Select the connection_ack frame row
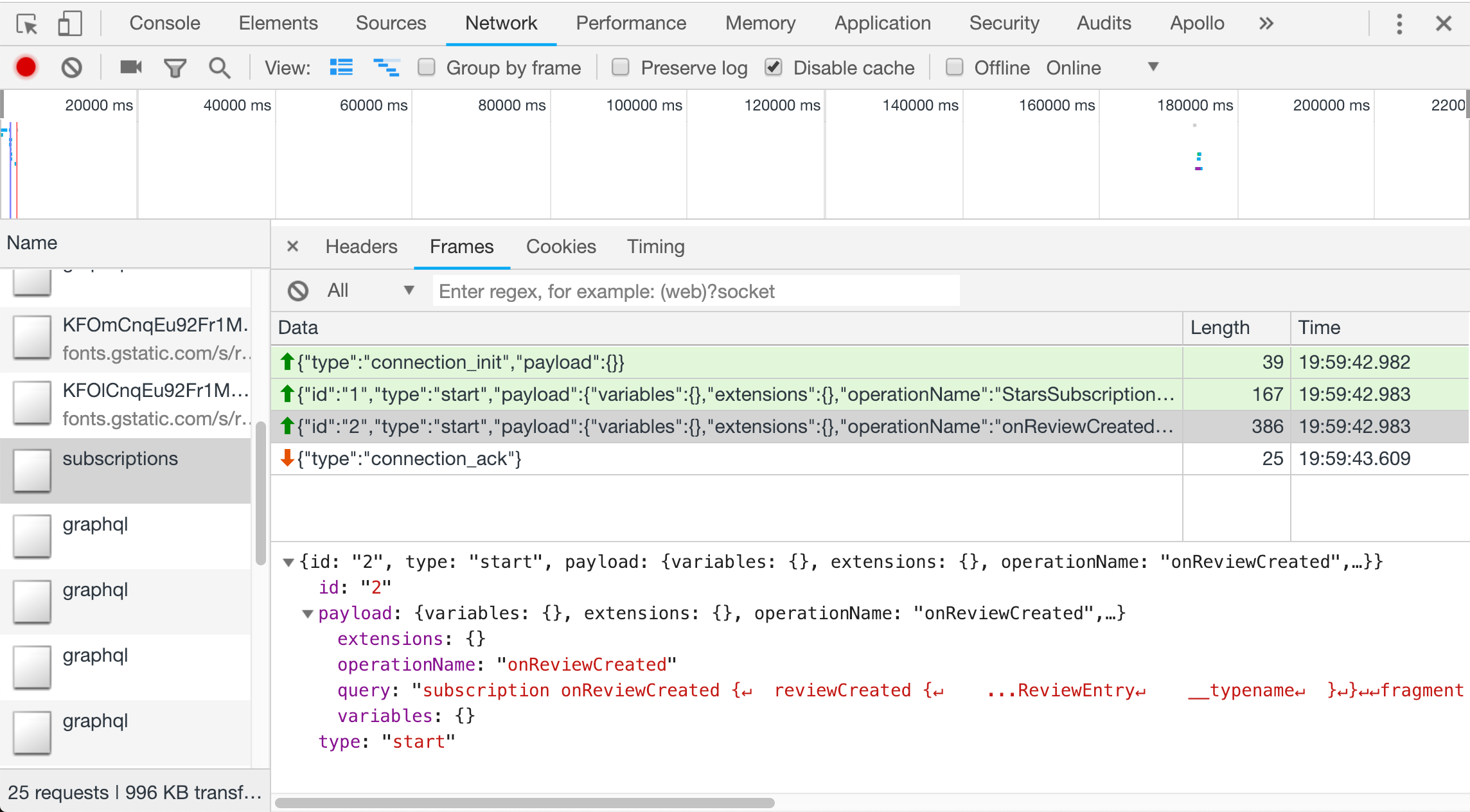This screenshot has width=1470, height=812. pos(870,459)
